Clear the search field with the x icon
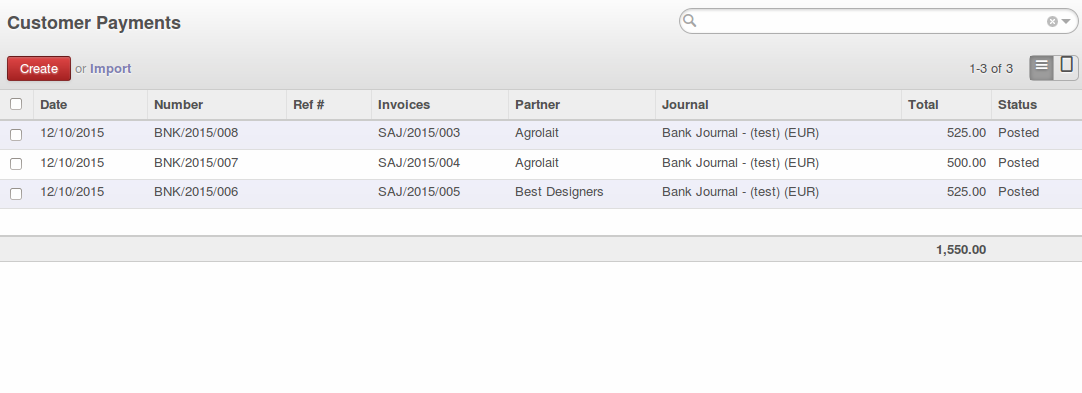This screenshot has height=393, width=1082. click(1052, 21)
